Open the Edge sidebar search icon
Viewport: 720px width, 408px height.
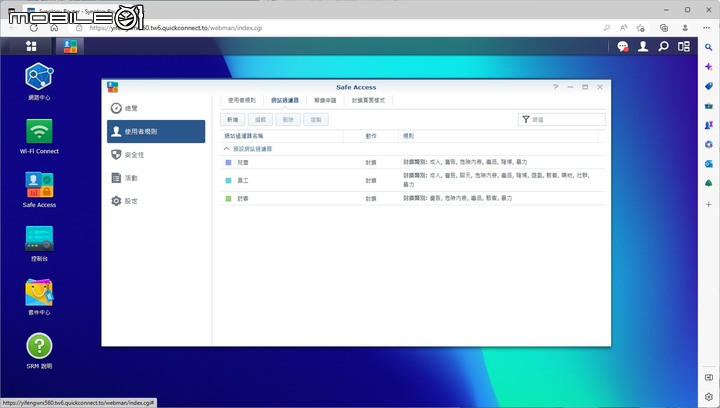point(709,47)
